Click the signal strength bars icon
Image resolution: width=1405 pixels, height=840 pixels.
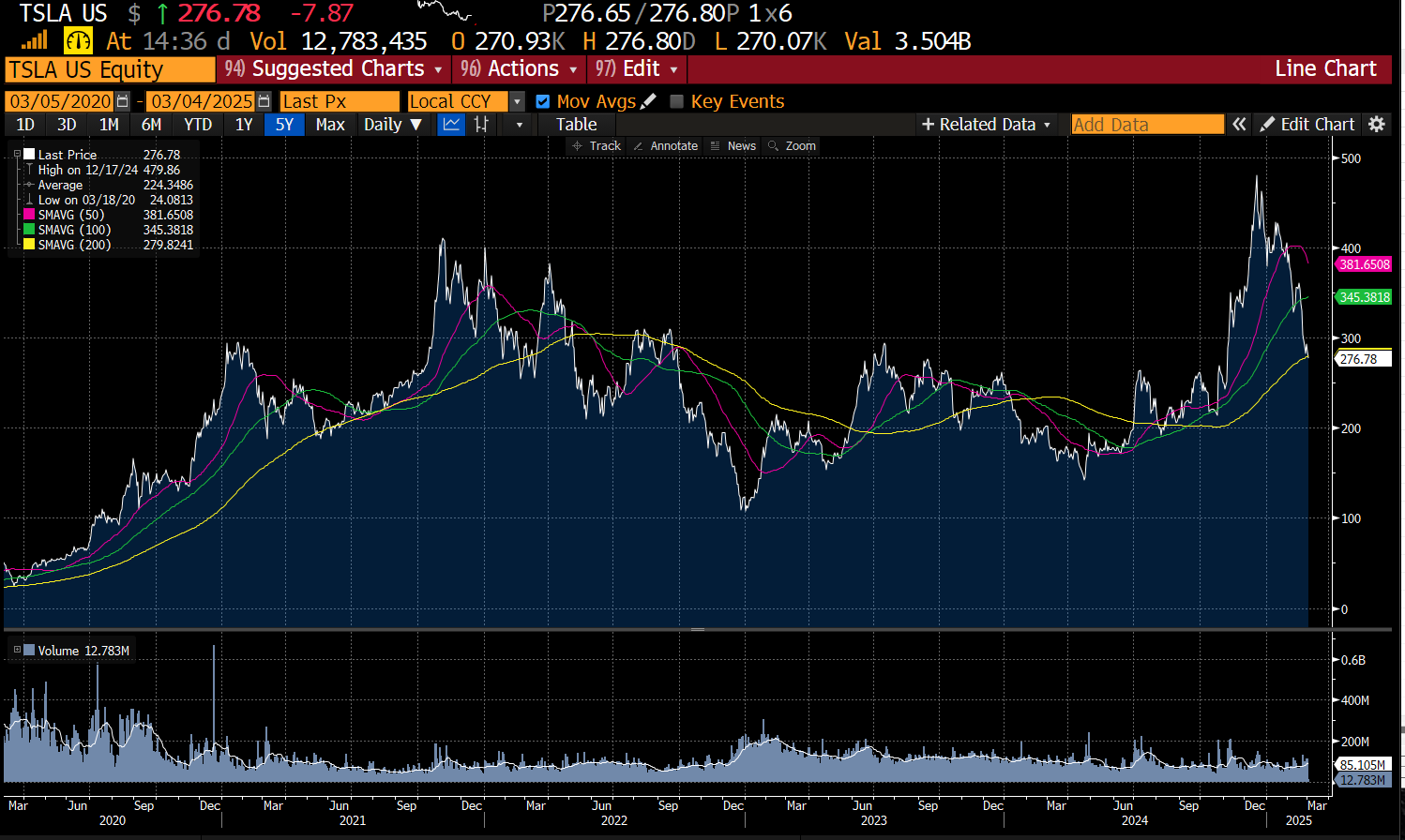[x=35, y=40]
